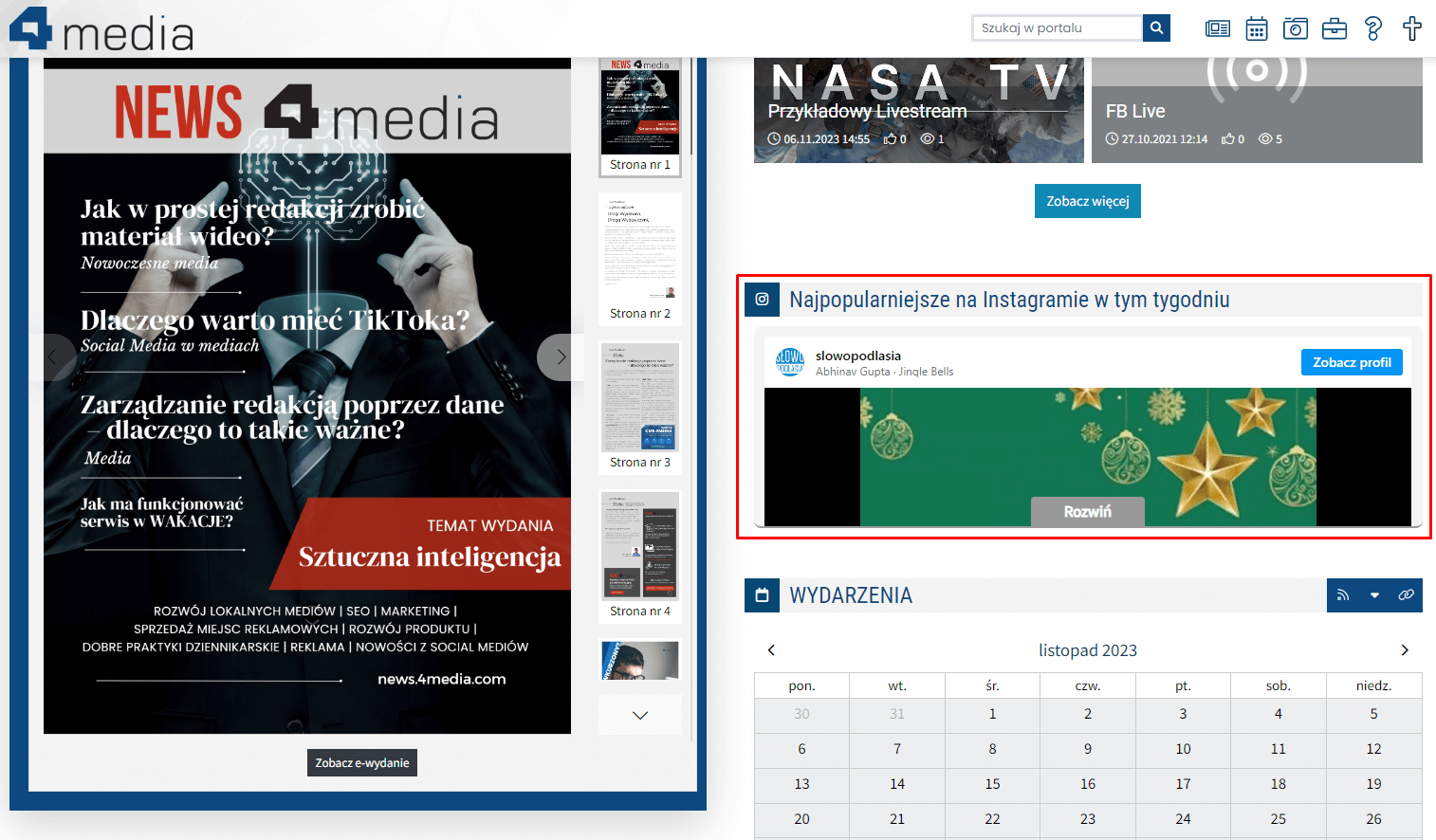Open the RSS feed icon in WYDARZENIA
Viewport: 1436px width, 840px height.
coord(1342,595)
